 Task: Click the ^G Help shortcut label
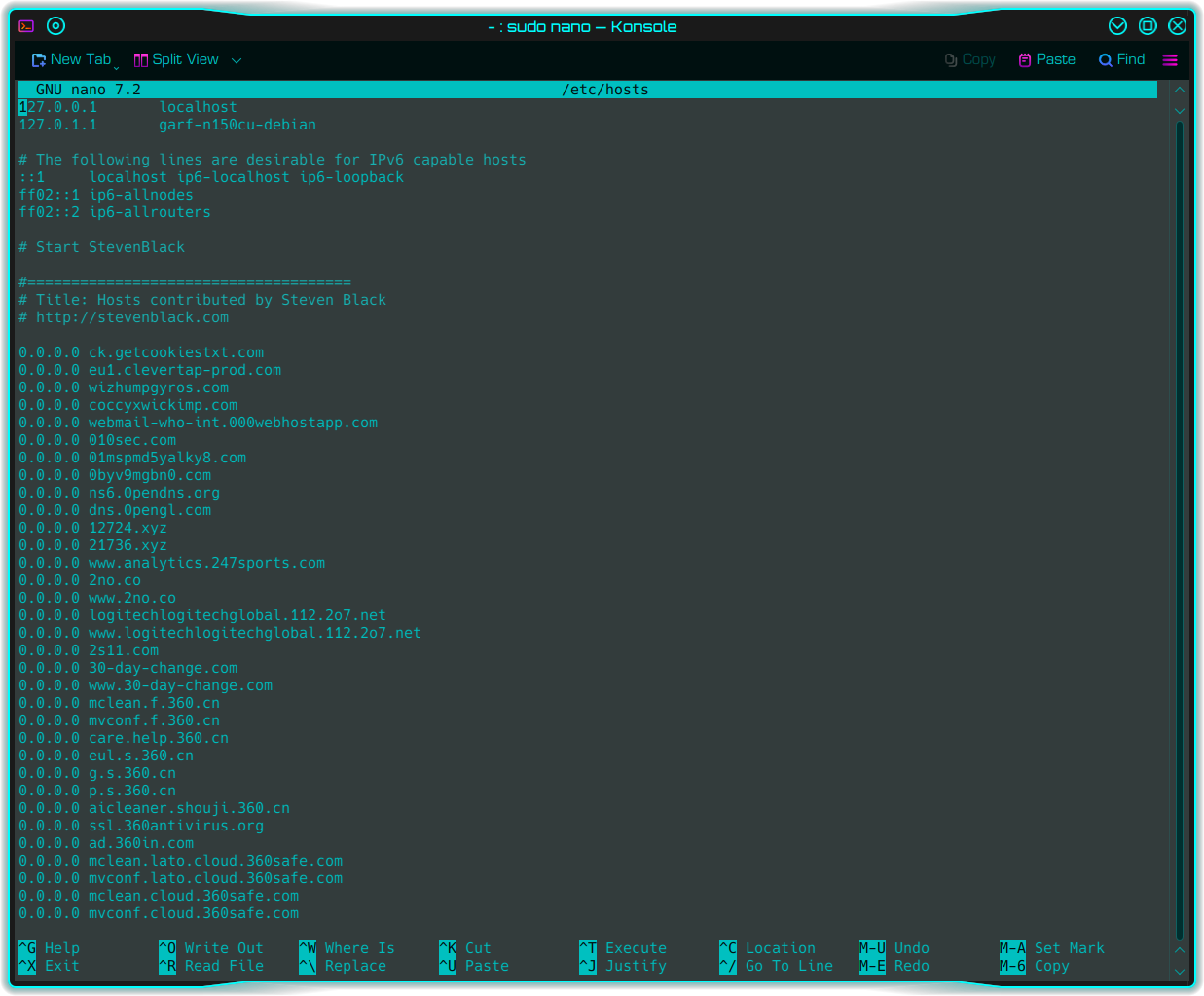point(50,948)
